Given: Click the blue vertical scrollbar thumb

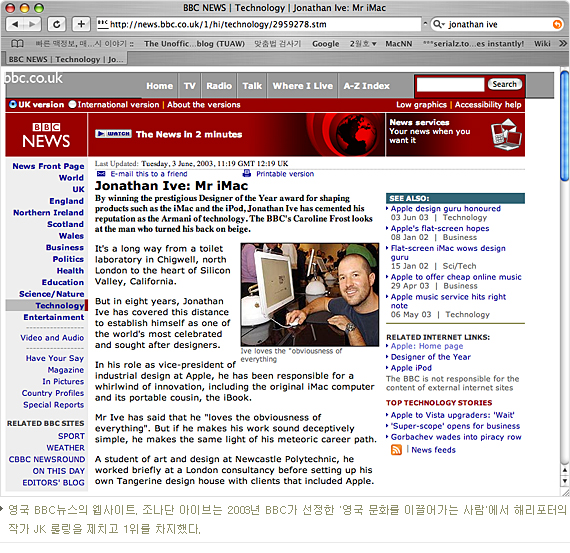Looking at the screenshot, I should (565, 126).
